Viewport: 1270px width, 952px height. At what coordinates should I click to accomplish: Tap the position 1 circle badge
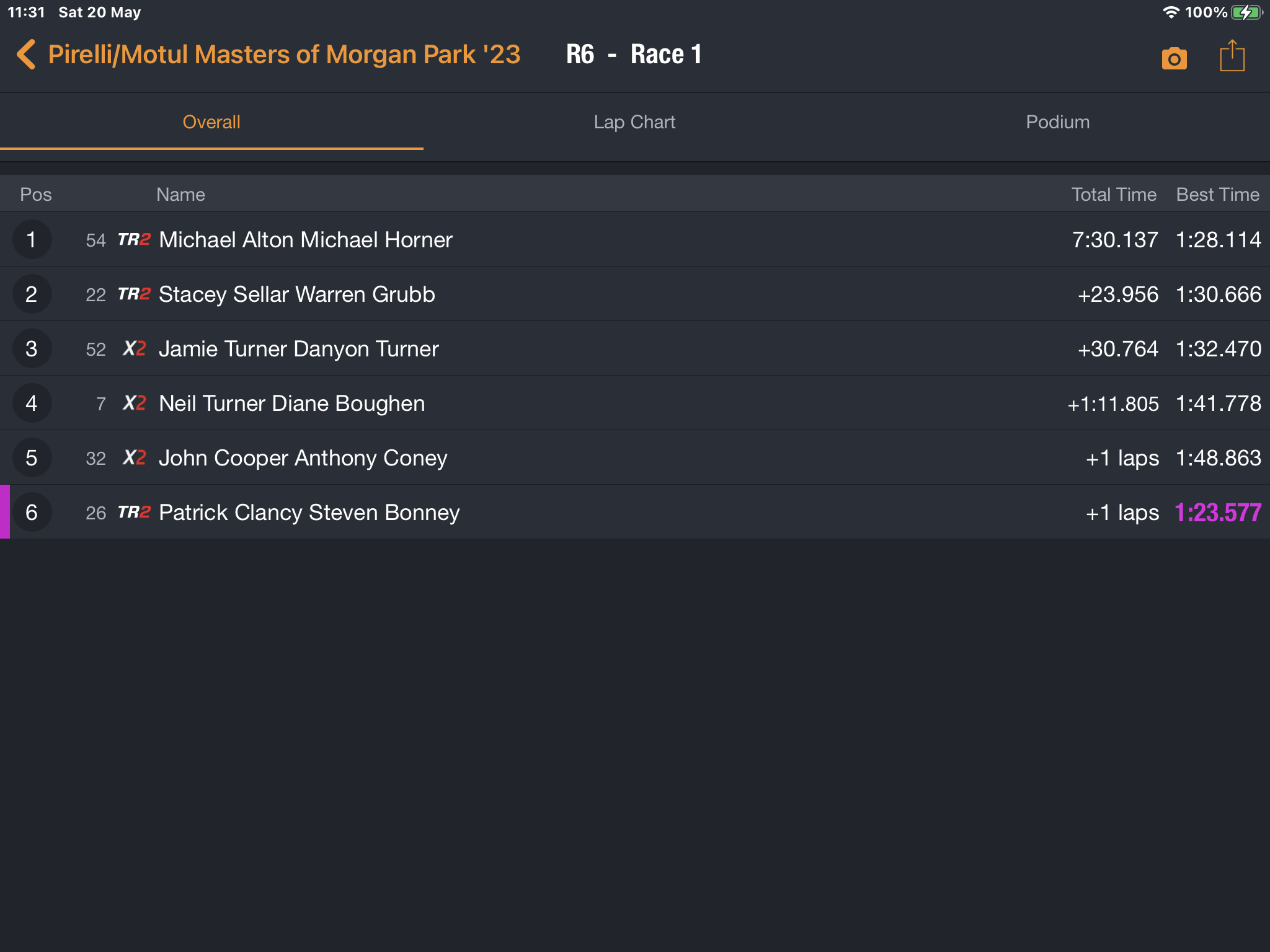coord(32,240)
